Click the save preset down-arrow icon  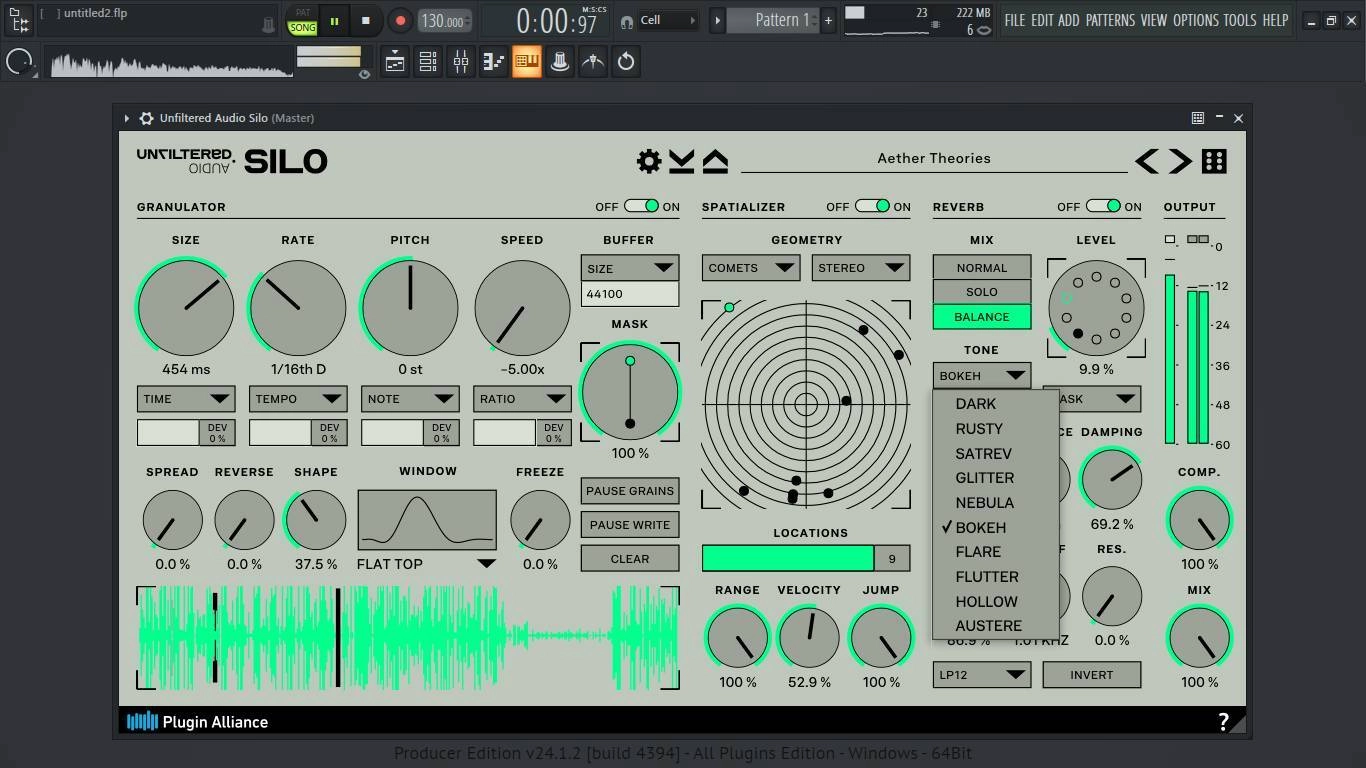pyautogui.click(x=682, y=161)
